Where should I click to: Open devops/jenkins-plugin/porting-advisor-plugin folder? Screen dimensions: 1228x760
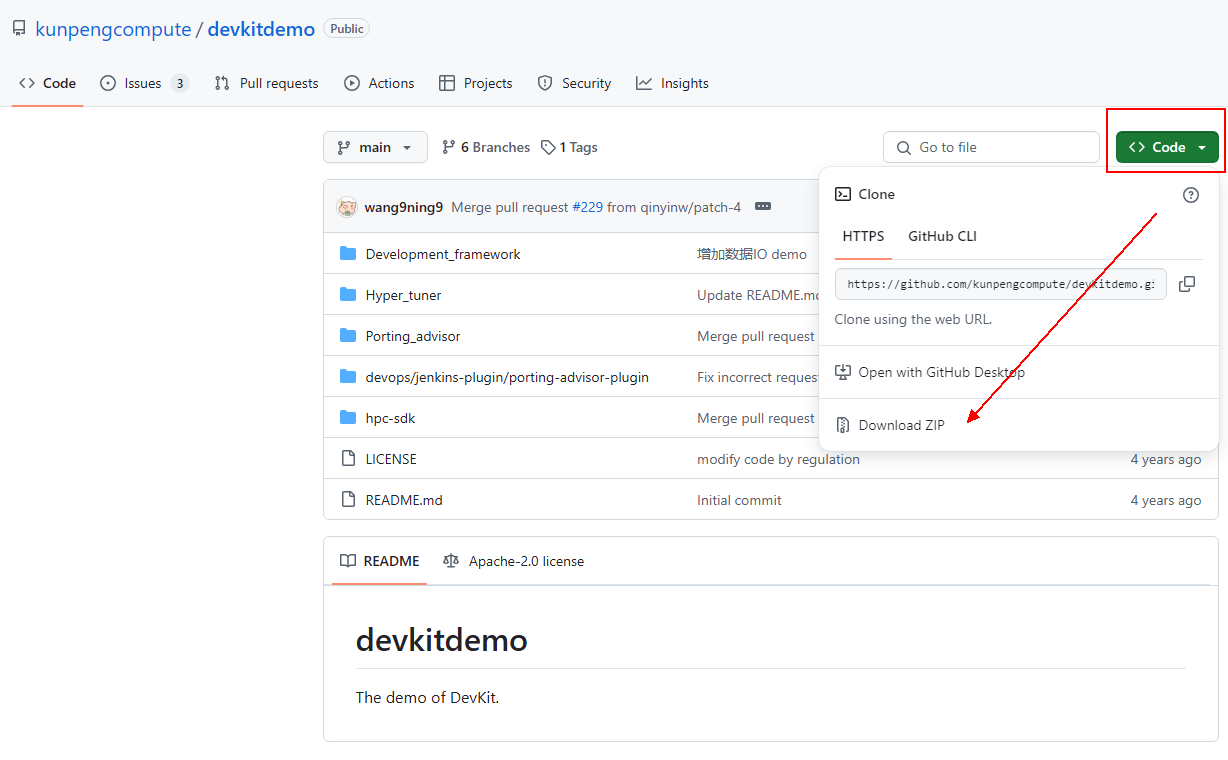tap(507, 377)
